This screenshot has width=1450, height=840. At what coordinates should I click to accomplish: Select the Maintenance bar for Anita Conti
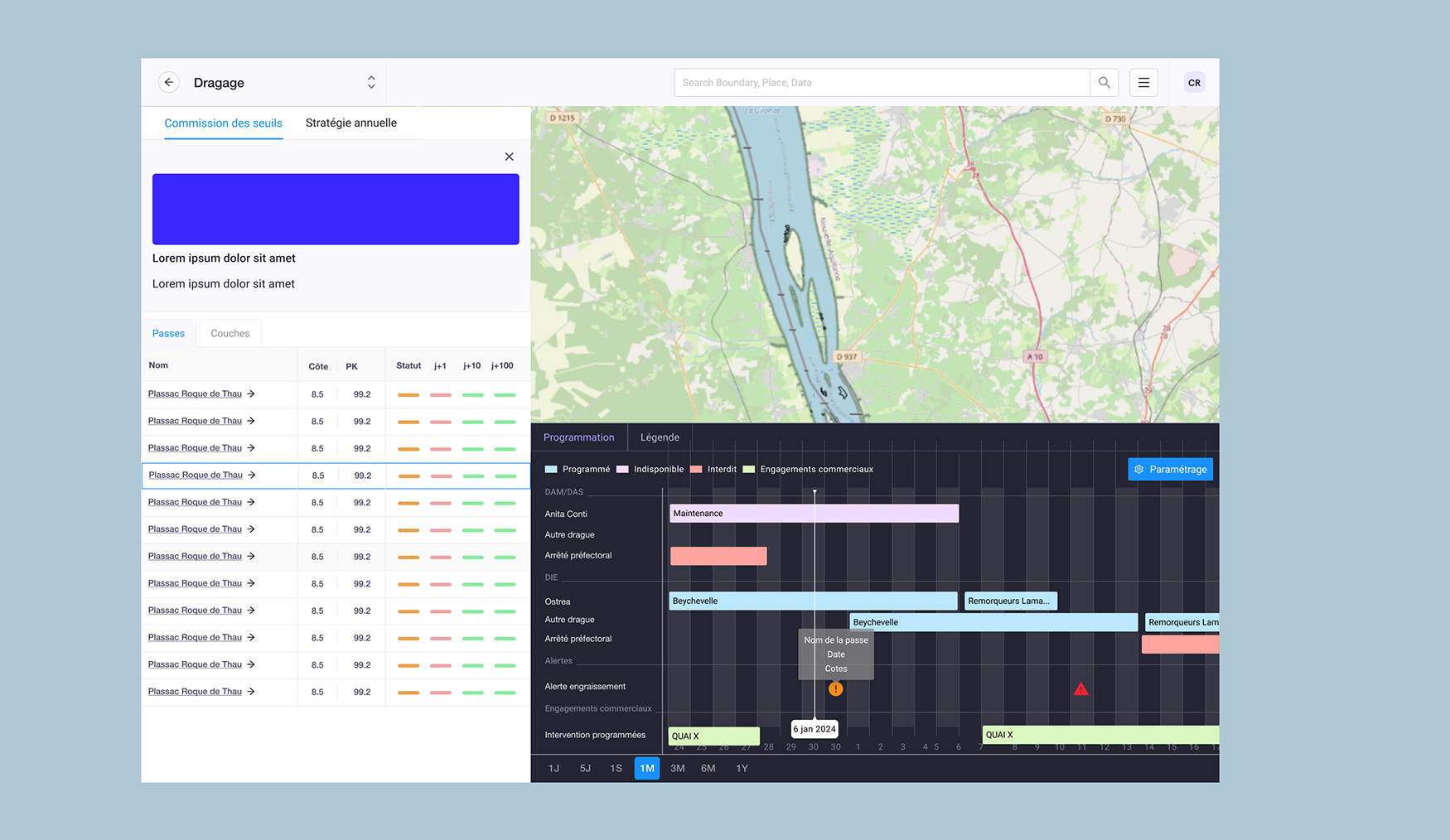click(813, 514)
